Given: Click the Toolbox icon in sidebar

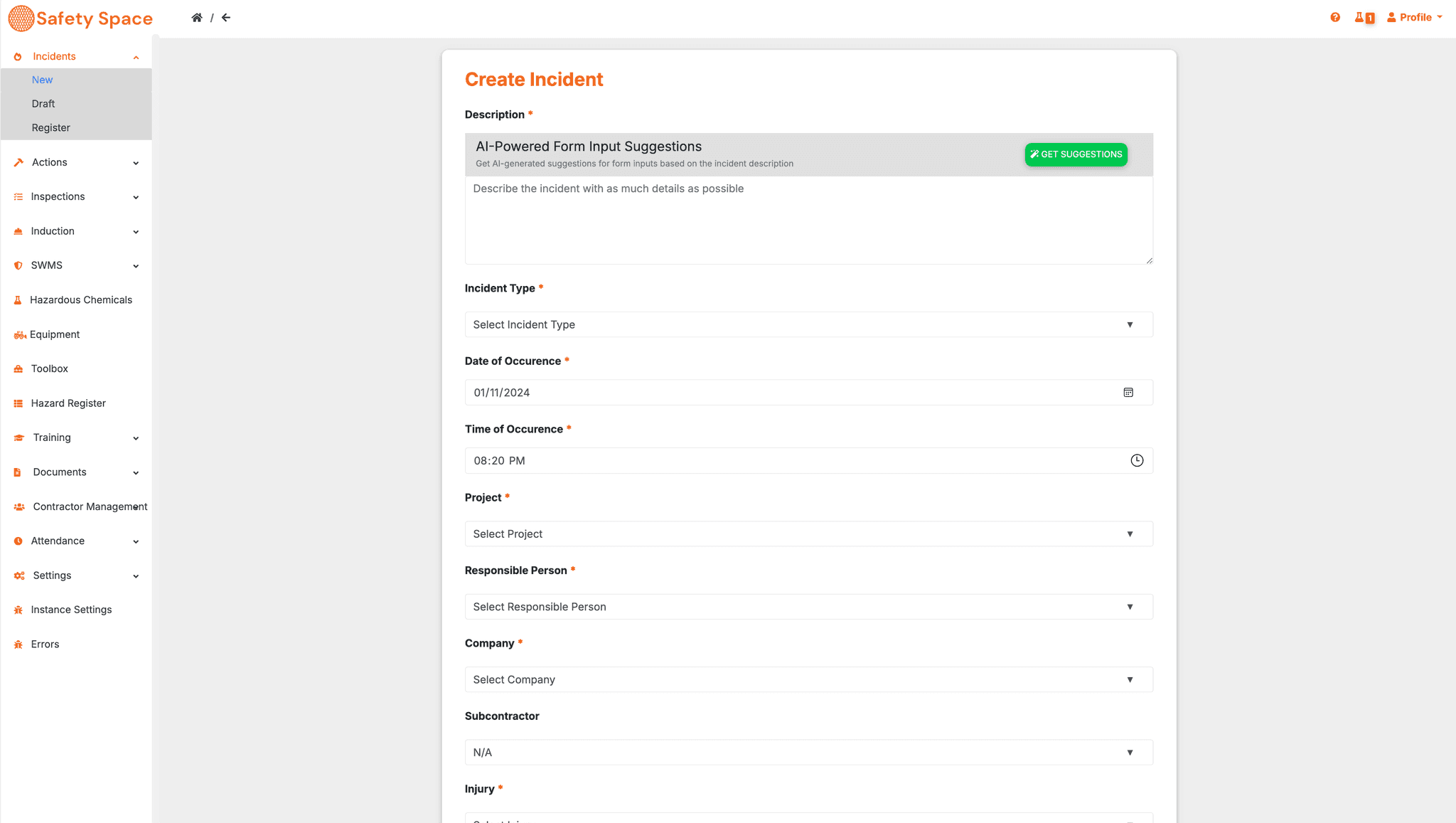Looking at the screenshot, I should [x=18, y=369].
